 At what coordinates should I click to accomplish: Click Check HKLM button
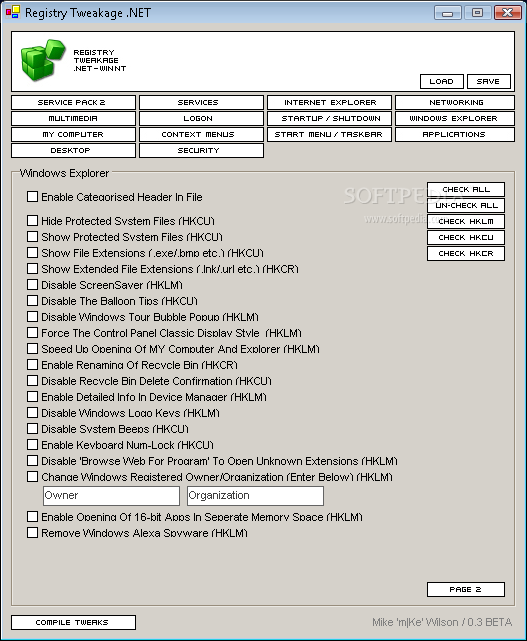[466, 221]
